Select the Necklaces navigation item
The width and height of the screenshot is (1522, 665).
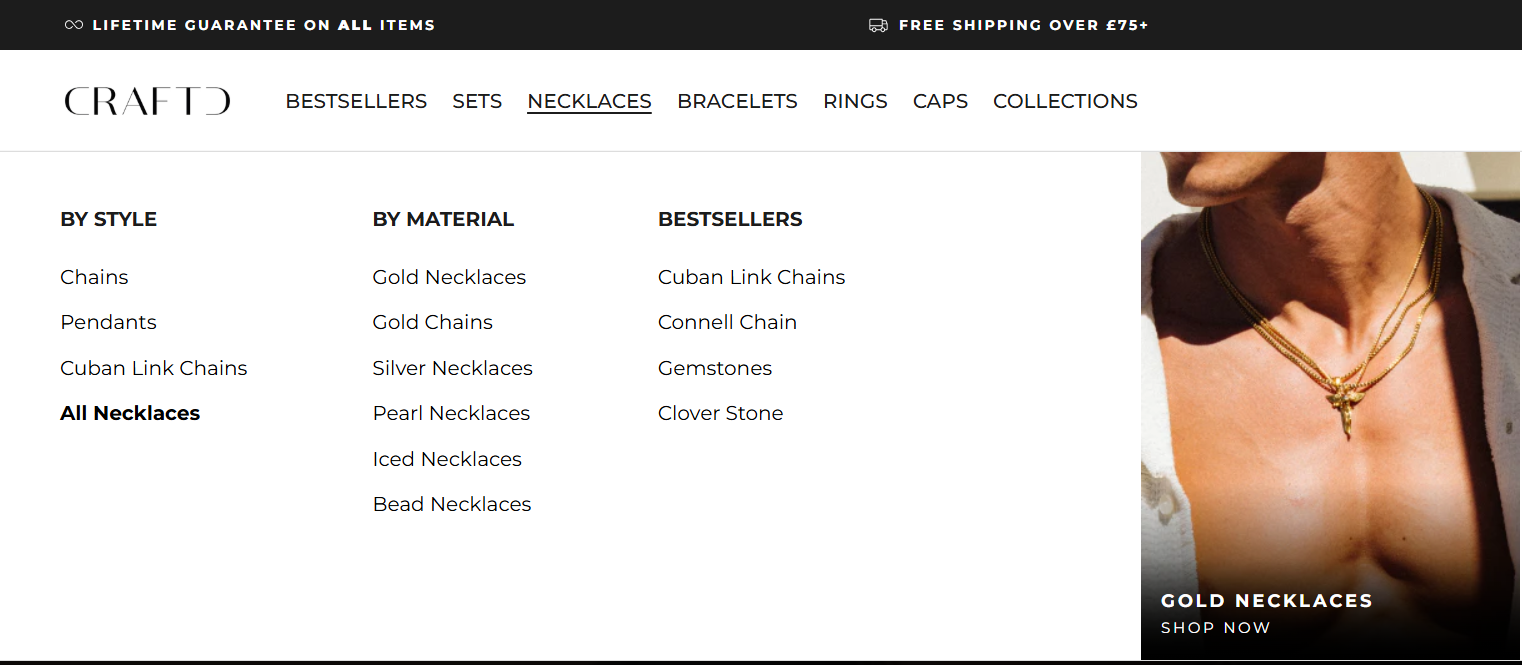[589, 101]
